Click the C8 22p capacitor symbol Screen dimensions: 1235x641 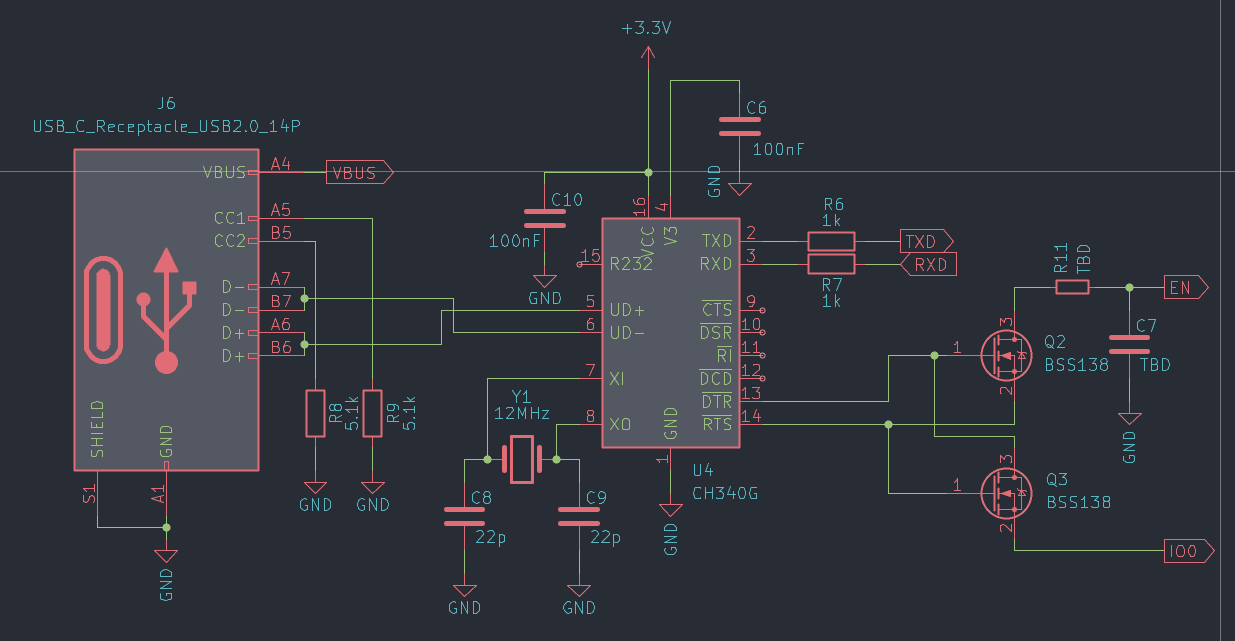click(464, 516)
